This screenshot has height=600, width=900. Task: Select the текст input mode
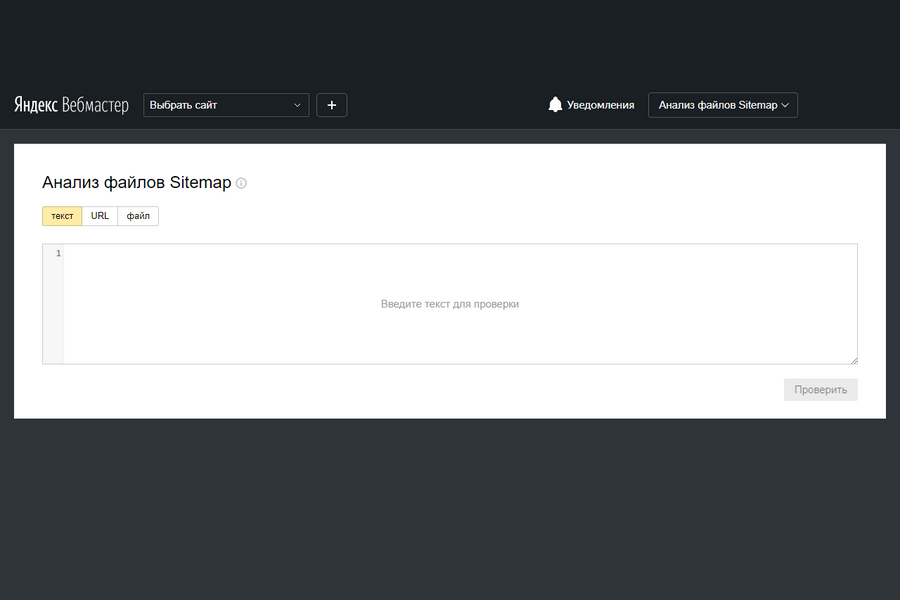pos(62,216)
